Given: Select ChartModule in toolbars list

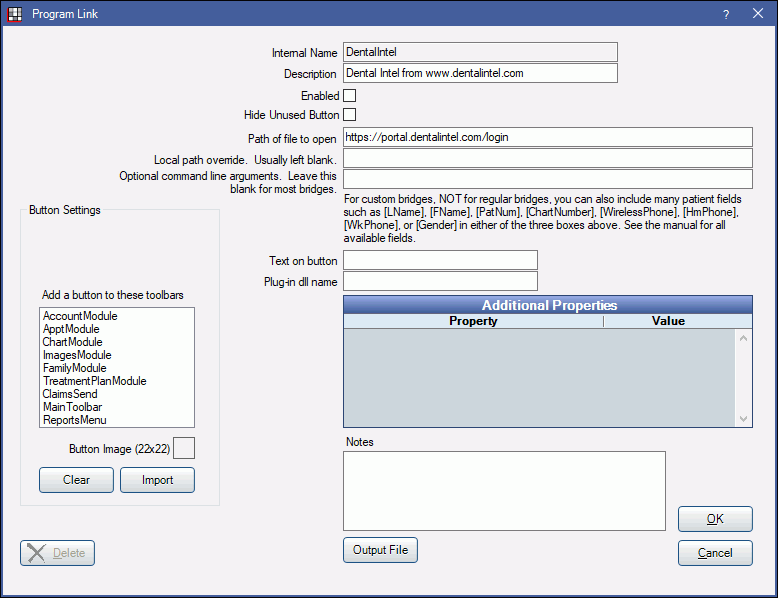Looking at the screenshot, I should coord(117,342).
